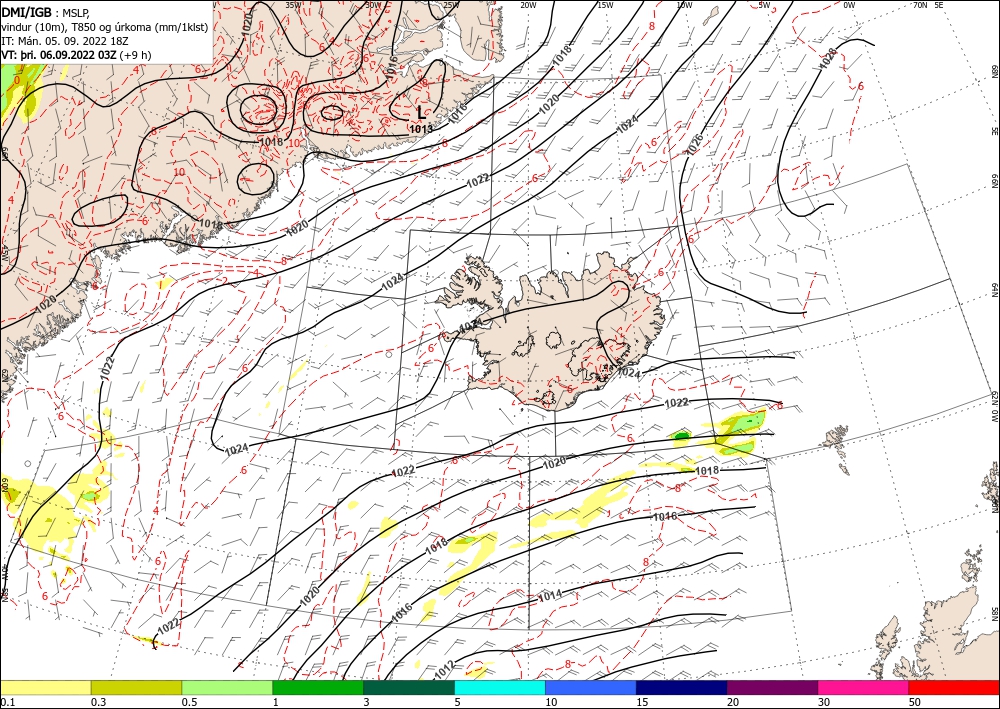Screen dimensions: 1000x709
Task: Click the 0.1 legend value
Action: 6,702
